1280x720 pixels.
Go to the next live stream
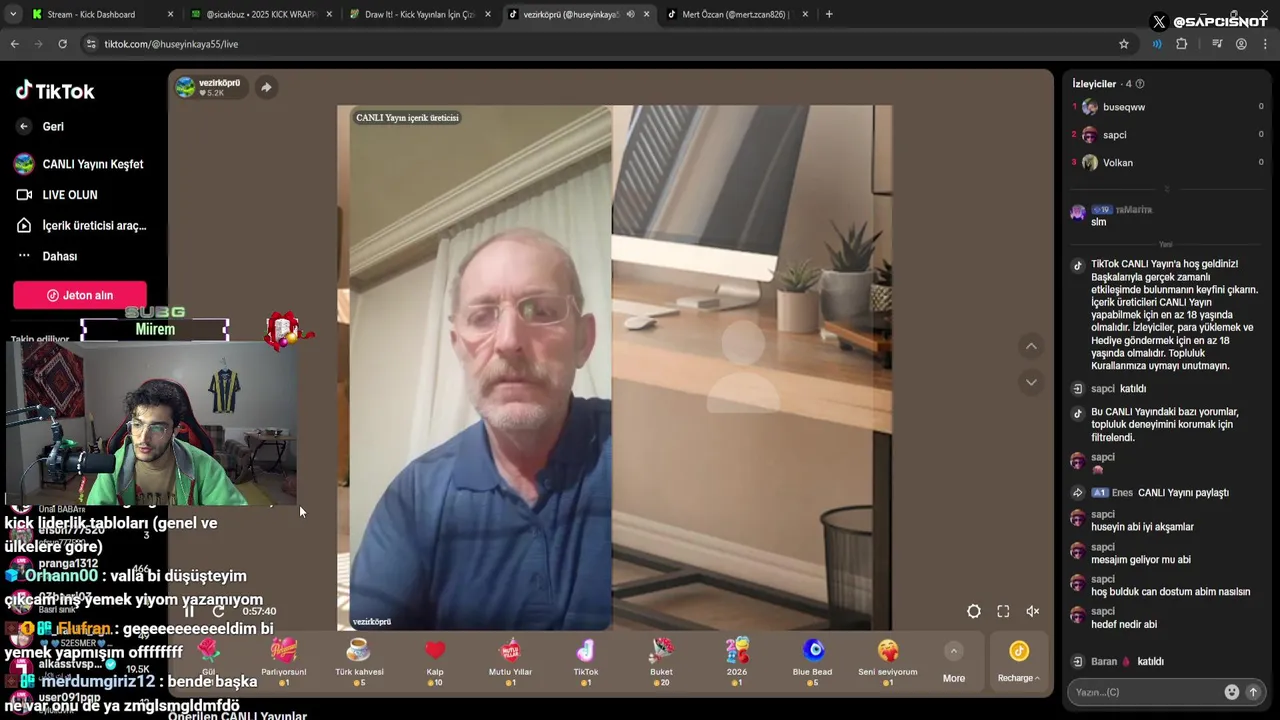click(1031, 382)
